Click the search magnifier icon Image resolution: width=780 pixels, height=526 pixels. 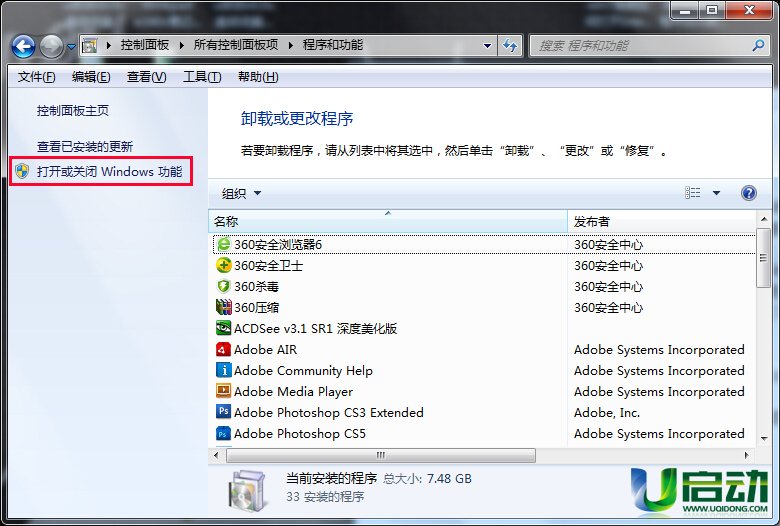pos(758,46)
